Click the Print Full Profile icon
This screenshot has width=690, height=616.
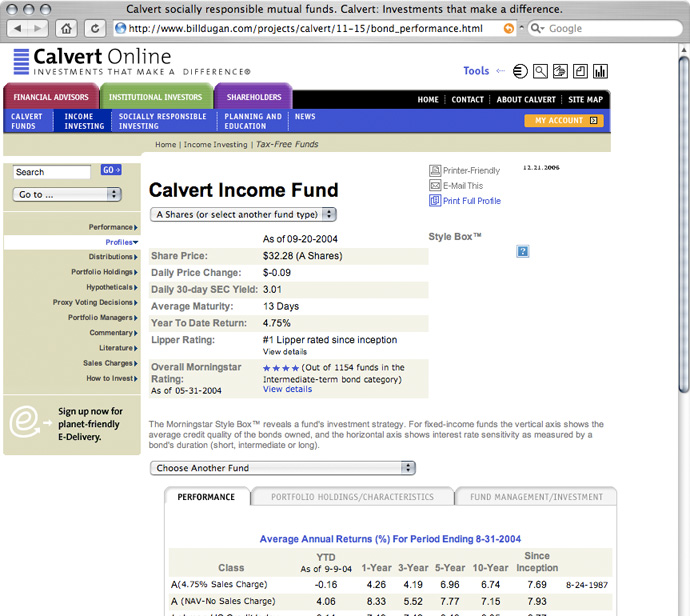(x=435, y=201)
